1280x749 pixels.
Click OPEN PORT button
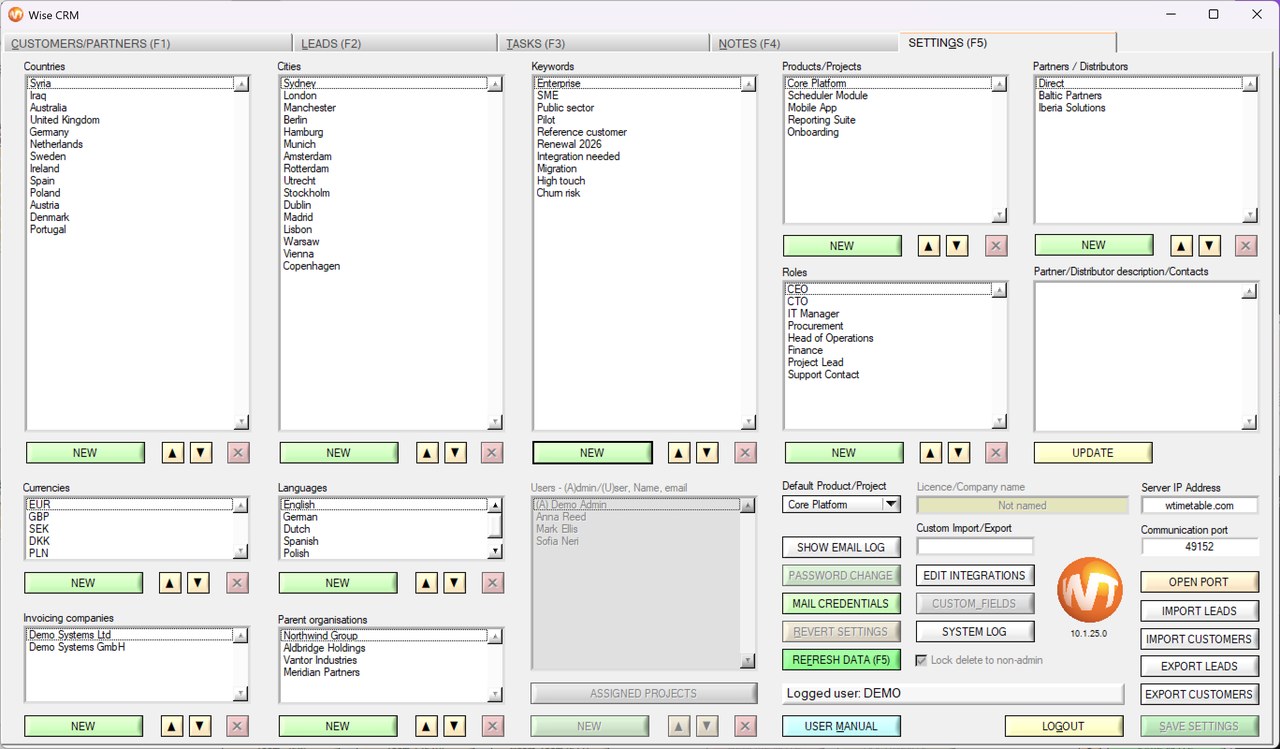coord(1199,582)
